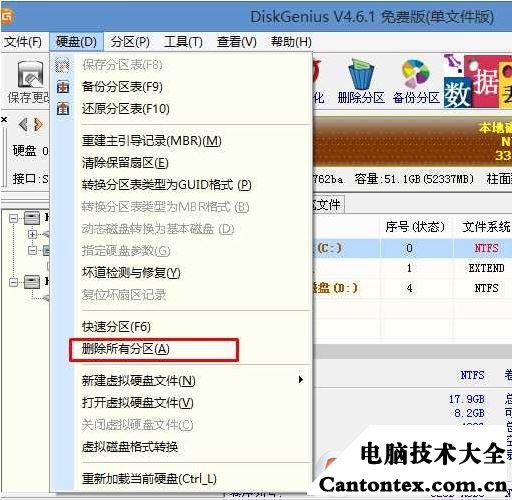Screen dimensions: 512x500
Task: Click the capacity 51.1GB(52337MB) text
Action: click(414, 179)
